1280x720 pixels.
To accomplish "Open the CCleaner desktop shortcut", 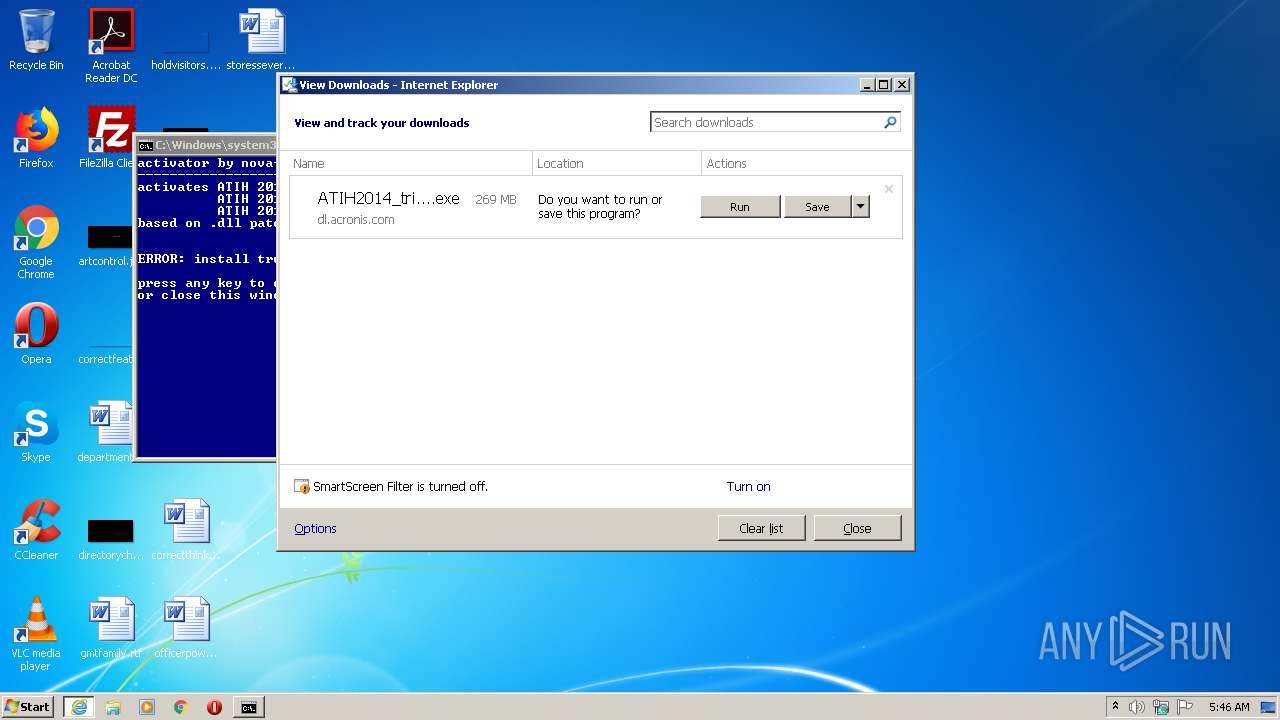I will point(36,530).
